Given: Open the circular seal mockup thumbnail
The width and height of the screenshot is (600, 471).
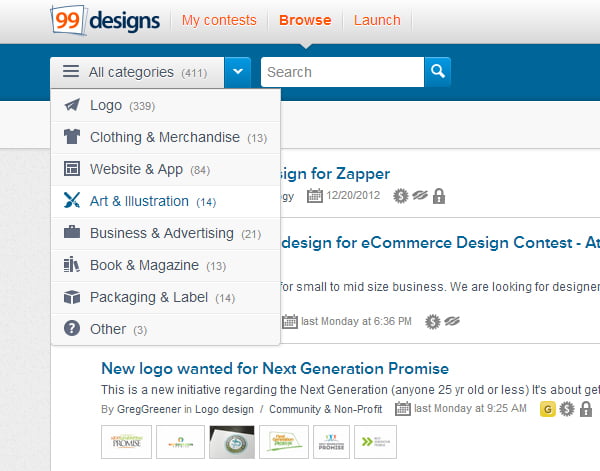Looking at the screenshot, I should [x=232, y=442].
